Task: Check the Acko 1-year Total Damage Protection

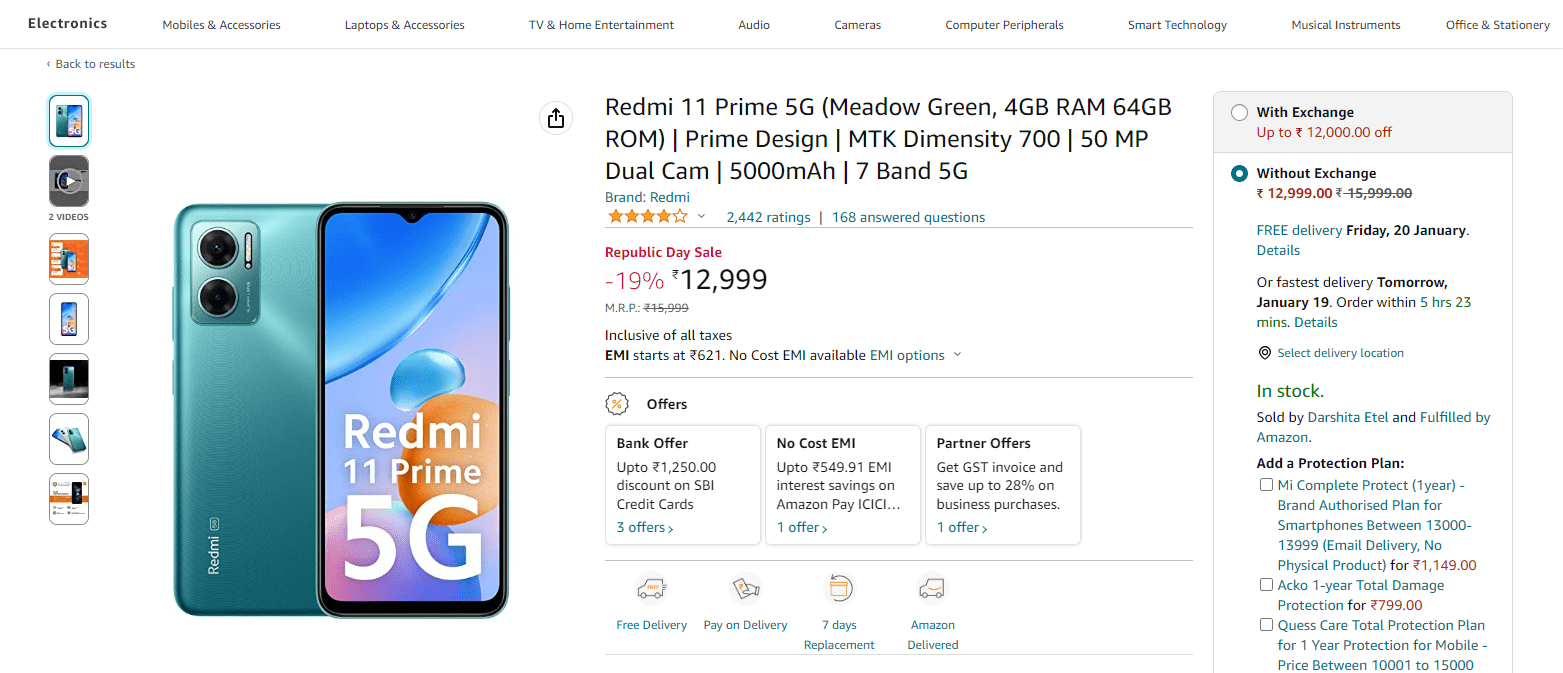Action: click(1266, 584)
